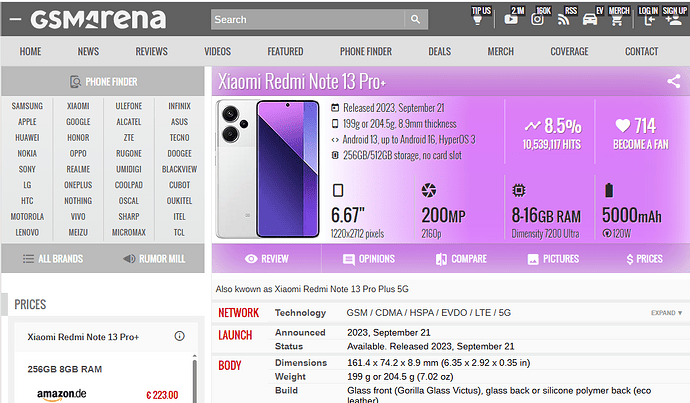Click the camera shutter icon above 200MP
This screenshot has width=690, height=403.
click(429, 190)
